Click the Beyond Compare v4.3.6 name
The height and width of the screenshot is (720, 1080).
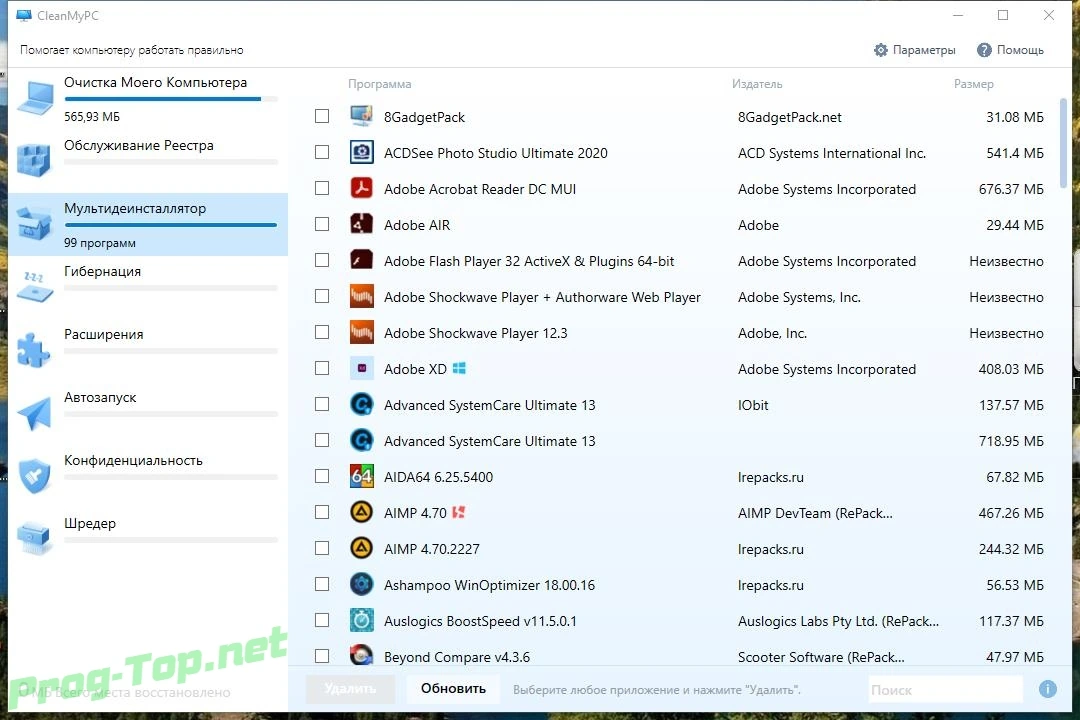[457, 657]
